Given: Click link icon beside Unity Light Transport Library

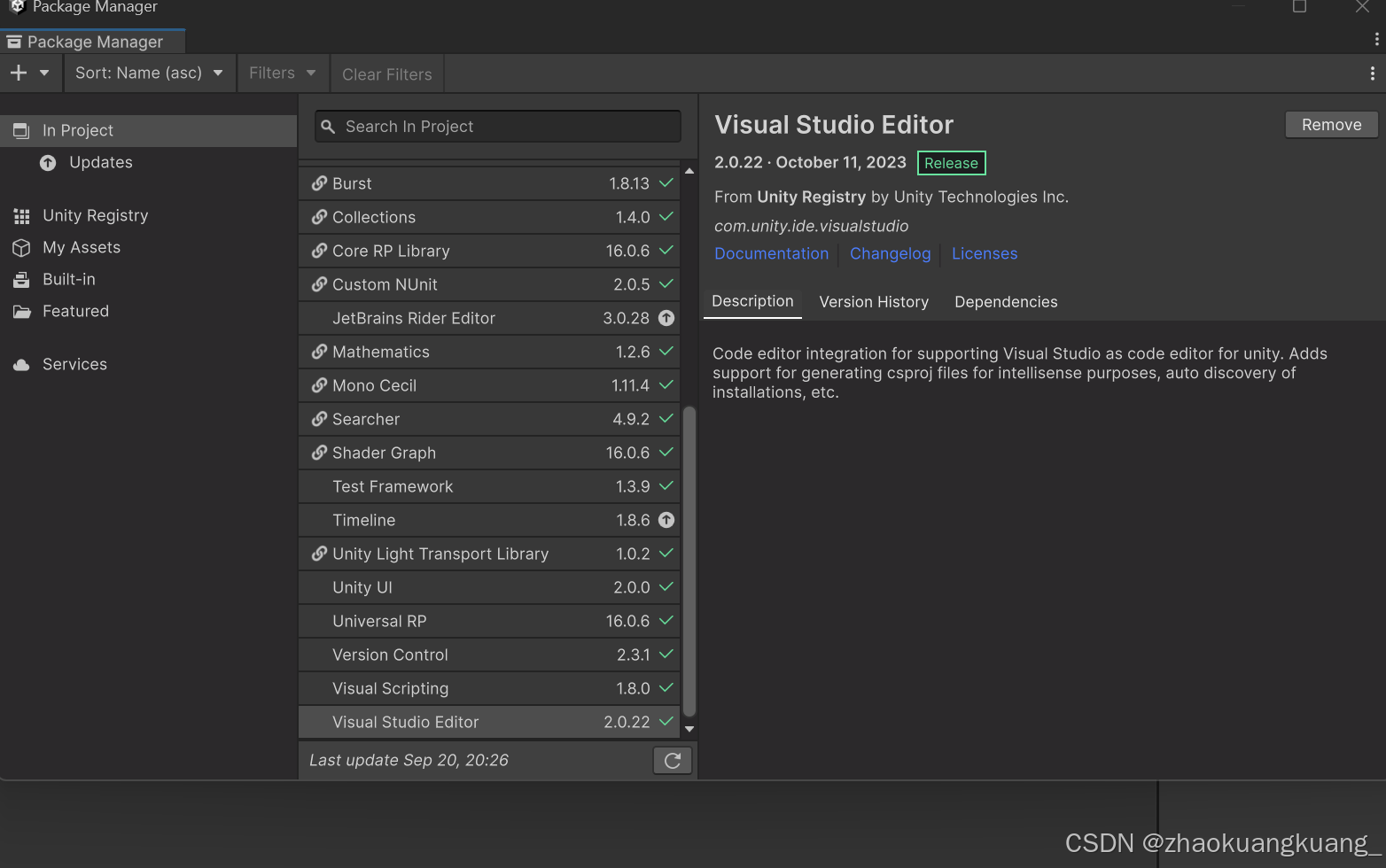Looking at the screenshot, I should coord(319,554).
